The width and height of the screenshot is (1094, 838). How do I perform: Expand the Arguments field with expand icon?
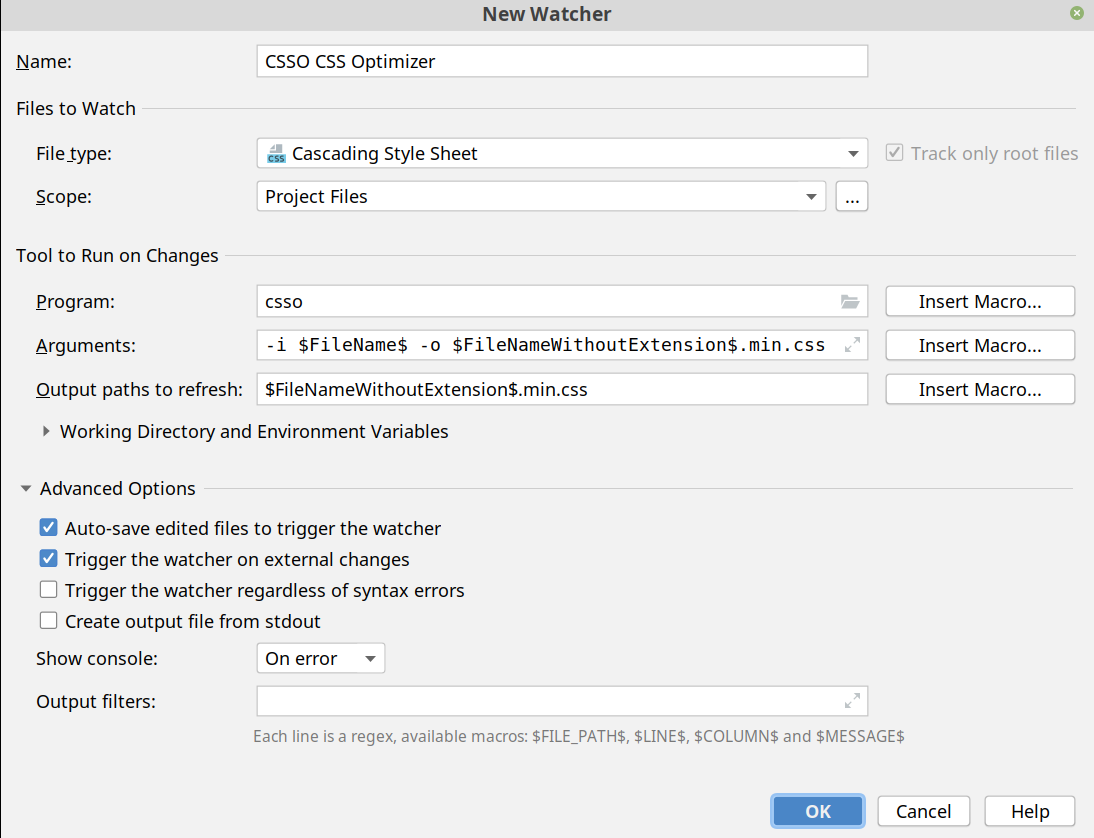(x=852, y=345)
